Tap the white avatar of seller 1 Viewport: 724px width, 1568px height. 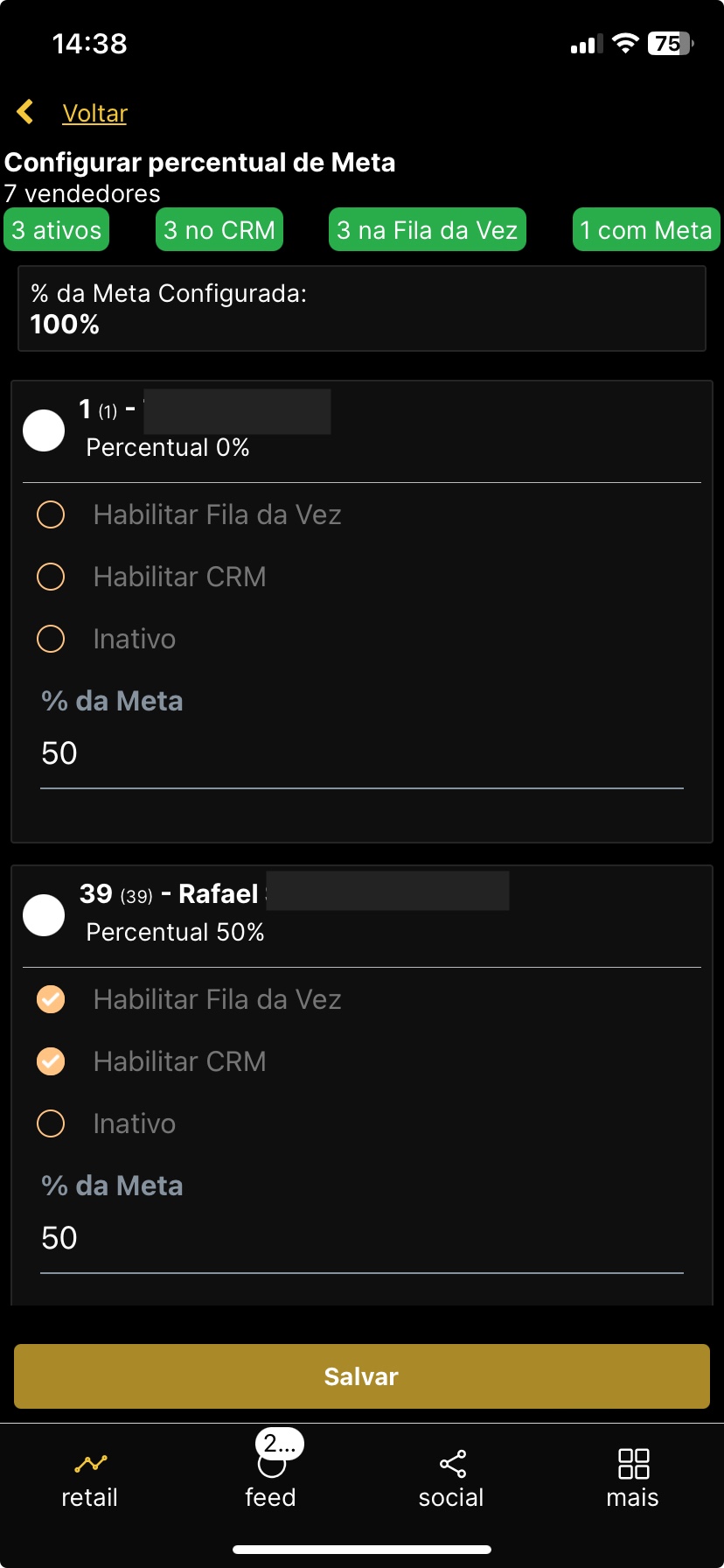point(44,430)
